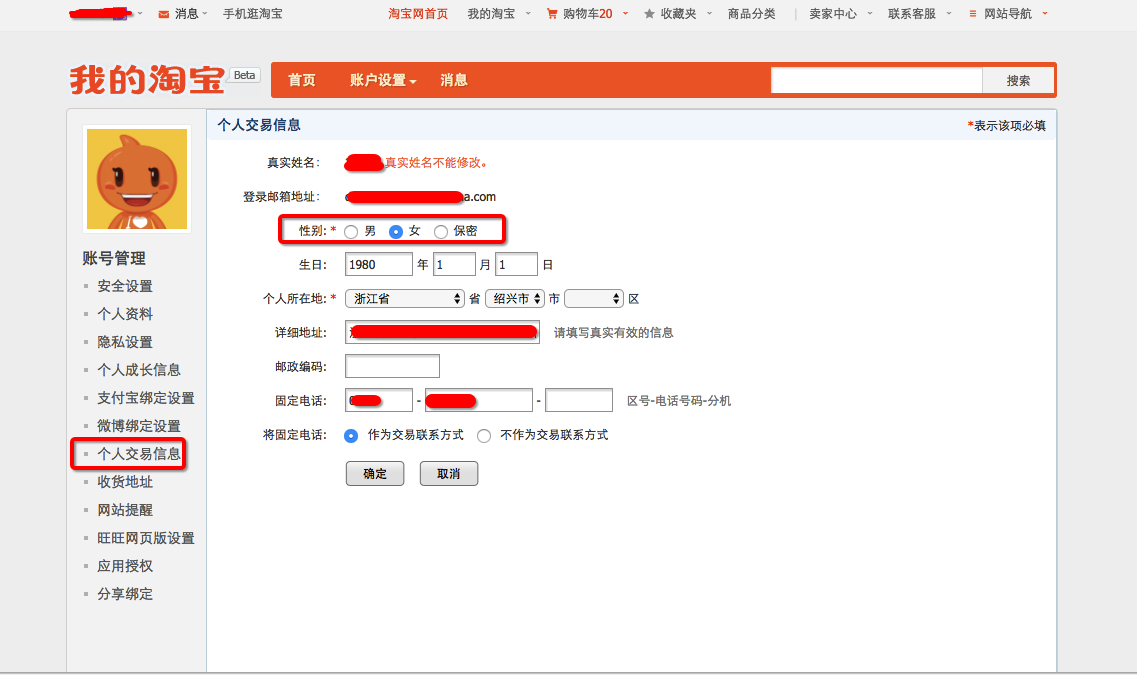Click the 区号-电话号码-分机 hint text
The image size is (1137, 675).
(x=679, y=401)
